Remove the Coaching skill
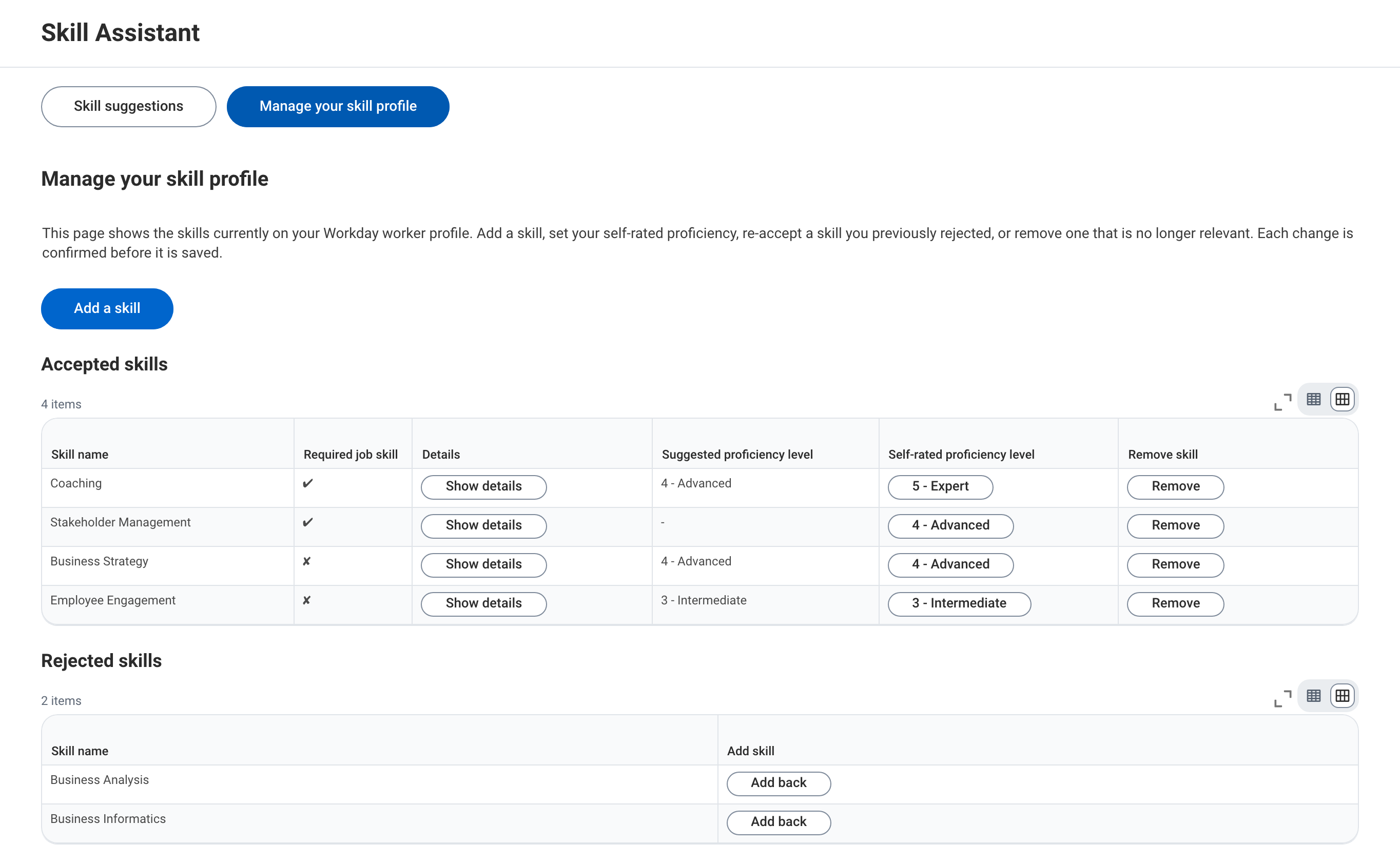Viewport: 1400px width, 864px height. 1175,487
